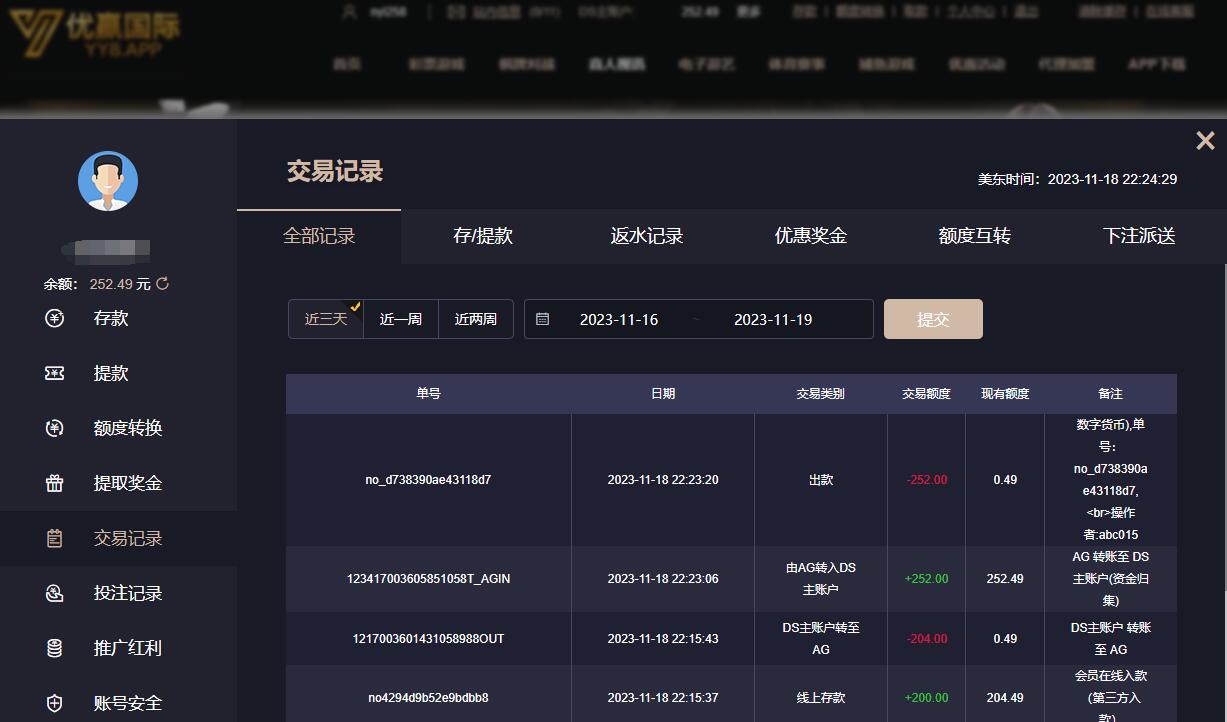
Task: Click the date 2023-11-18 22:23:06
Action: pyautogui.click(x=663, y=579)
